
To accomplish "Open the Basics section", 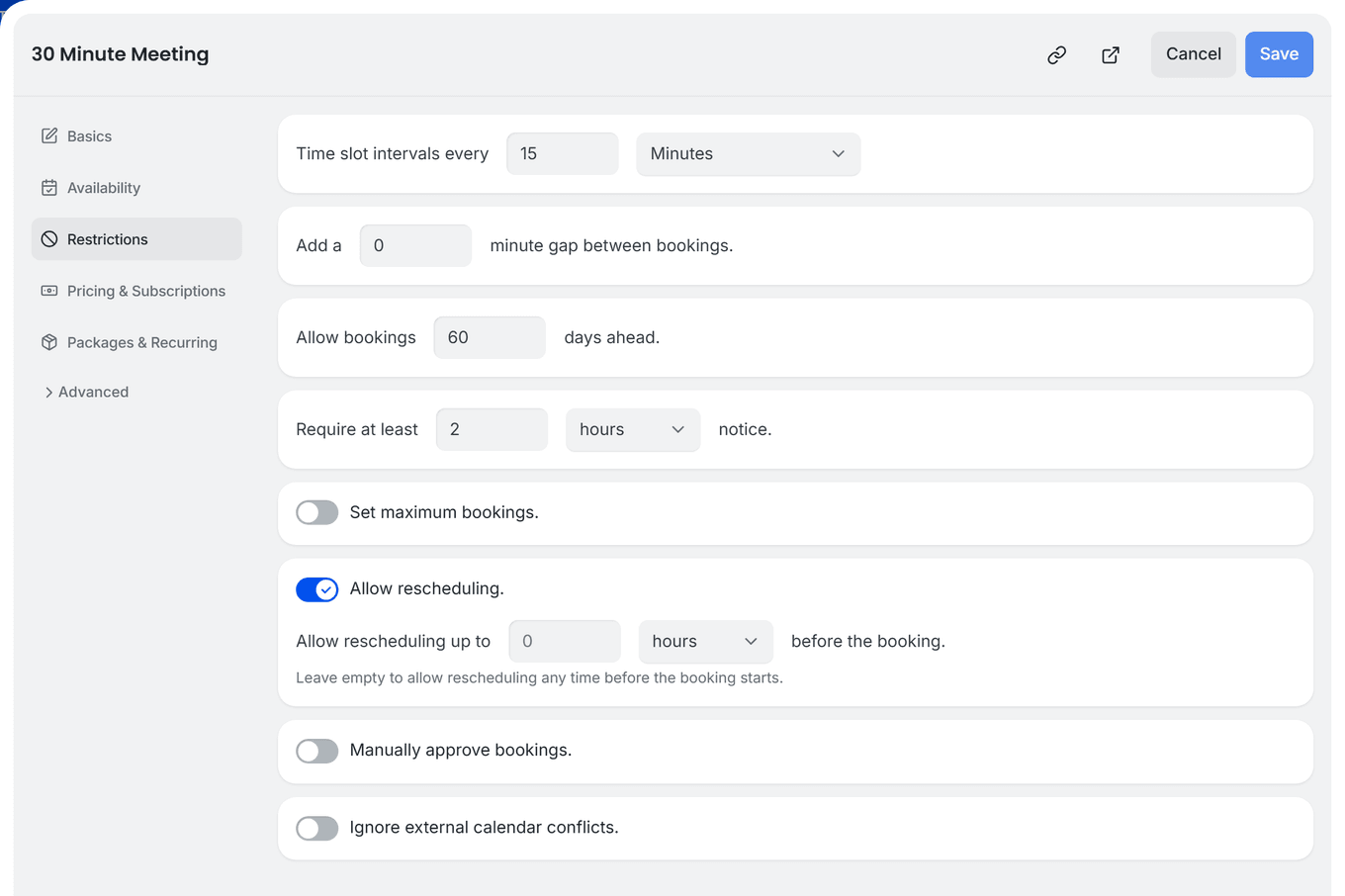I will click(136, 135).
